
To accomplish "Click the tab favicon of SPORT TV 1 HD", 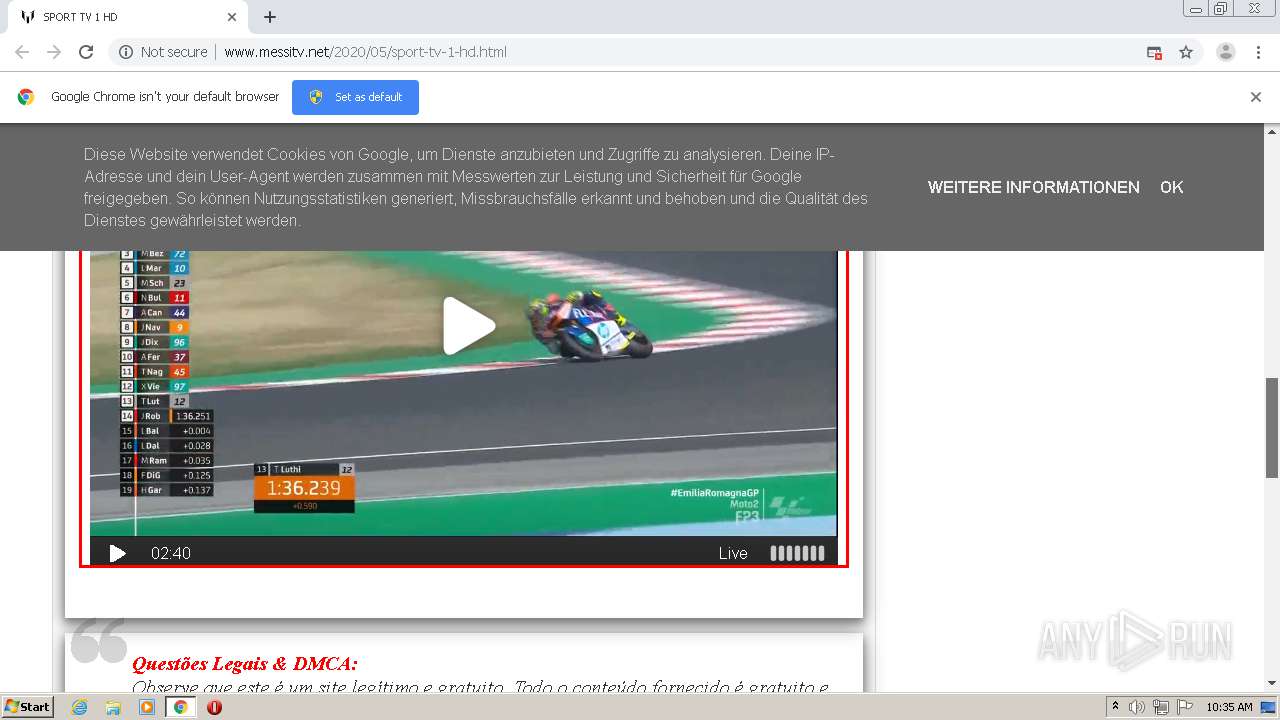I will click(x=27, y=17).
